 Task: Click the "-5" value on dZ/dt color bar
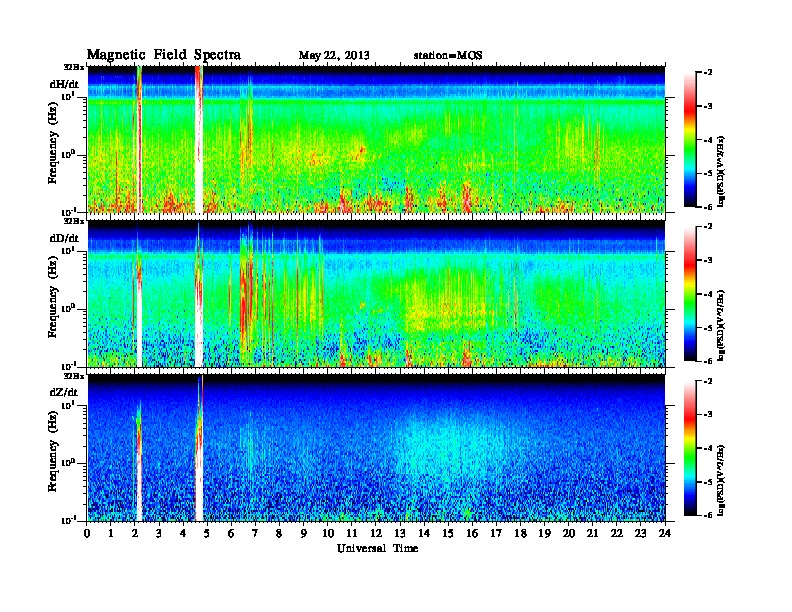click(709, 482)
